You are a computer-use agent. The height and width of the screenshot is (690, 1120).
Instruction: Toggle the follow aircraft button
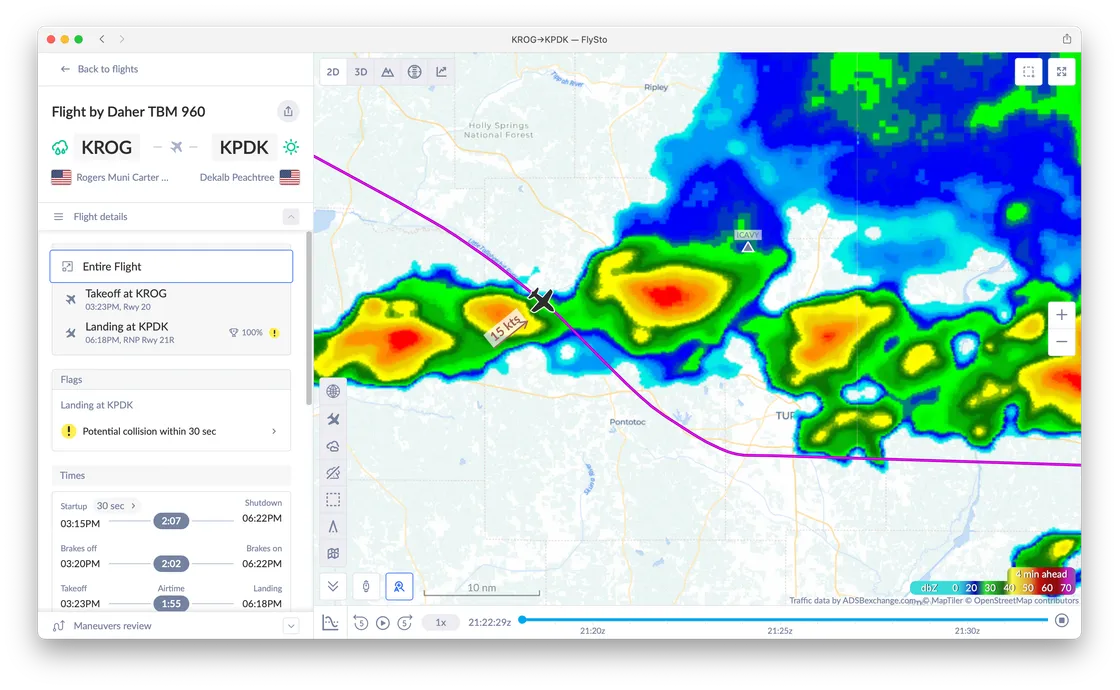(399, 586)
